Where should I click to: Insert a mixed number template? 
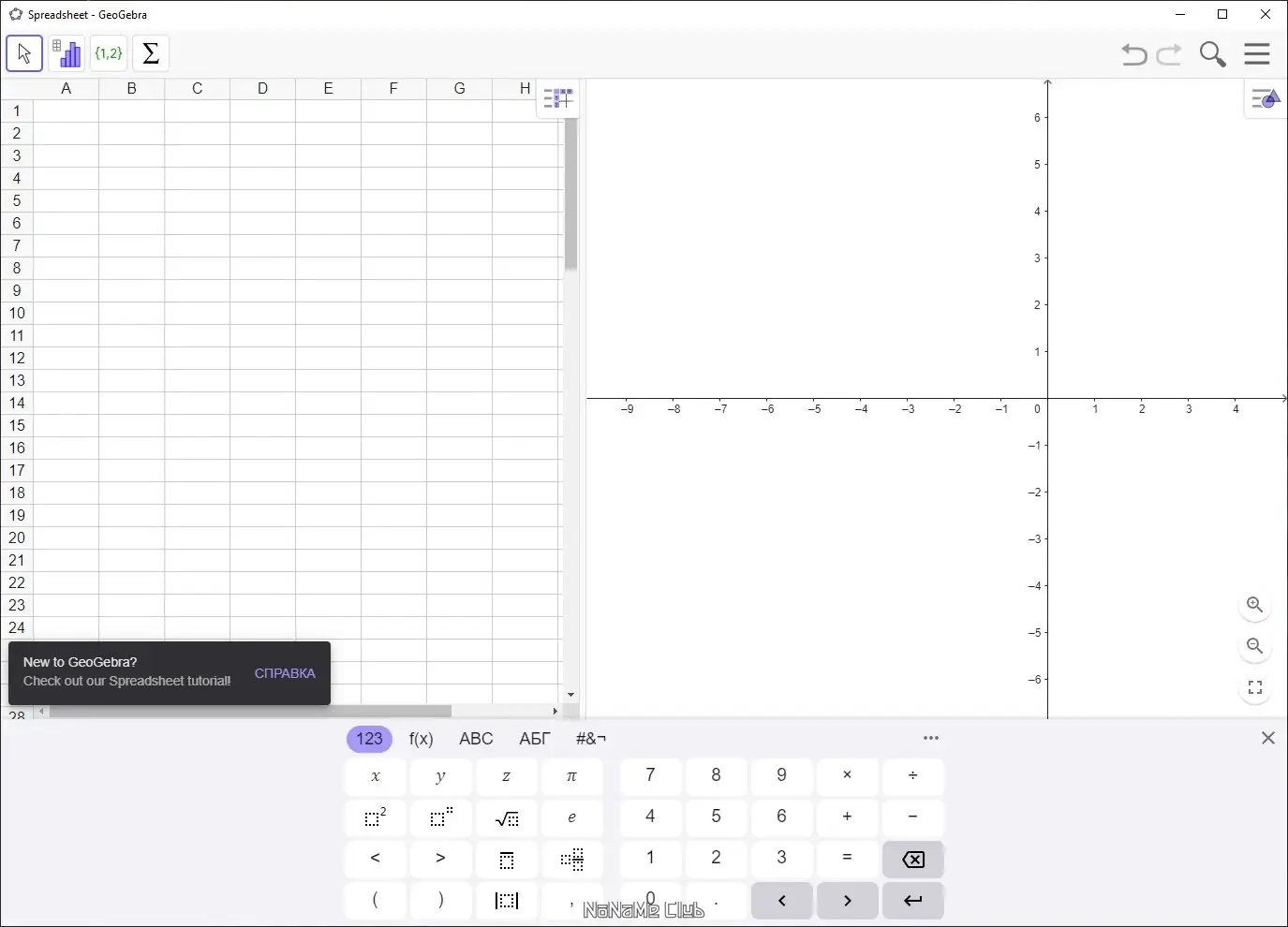tap(572, 860)
